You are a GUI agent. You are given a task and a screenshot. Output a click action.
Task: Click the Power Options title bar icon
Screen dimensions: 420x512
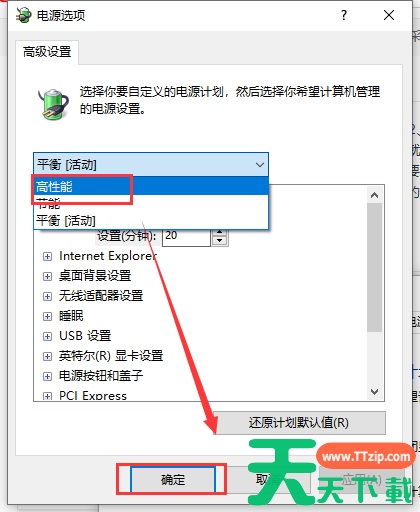pos(23,15)
